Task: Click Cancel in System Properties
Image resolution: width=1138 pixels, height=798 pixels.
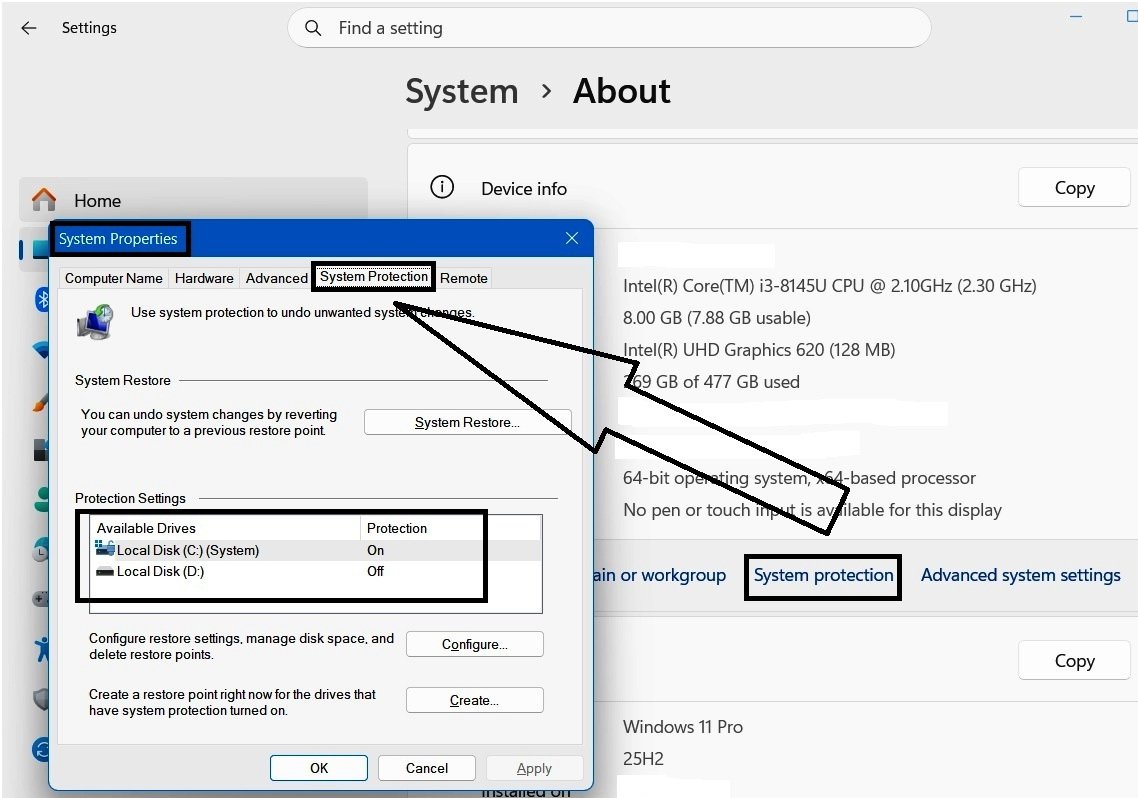Action: click(x=427, y=768)
